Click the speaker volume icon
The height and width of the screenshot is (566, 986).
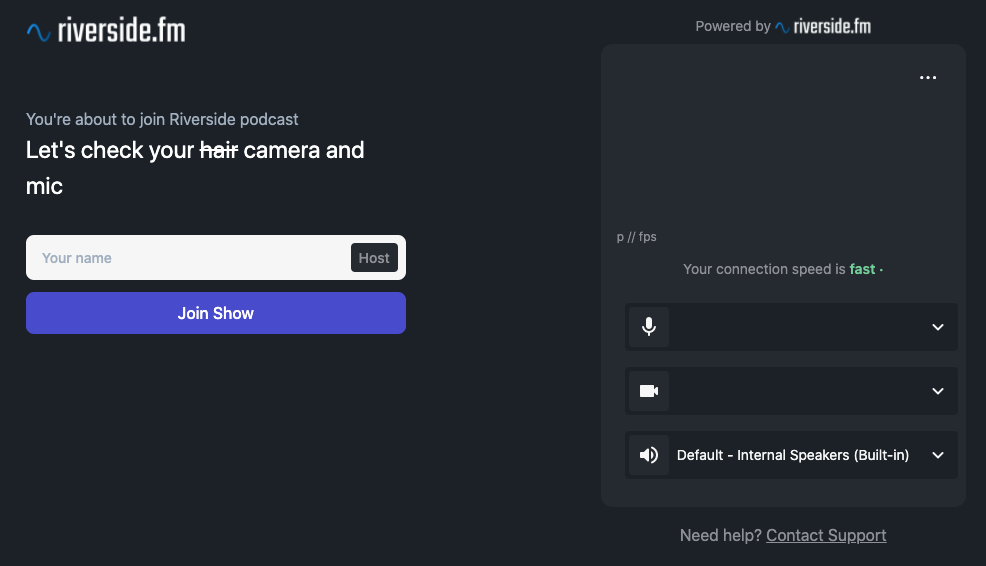click(649, 455)
